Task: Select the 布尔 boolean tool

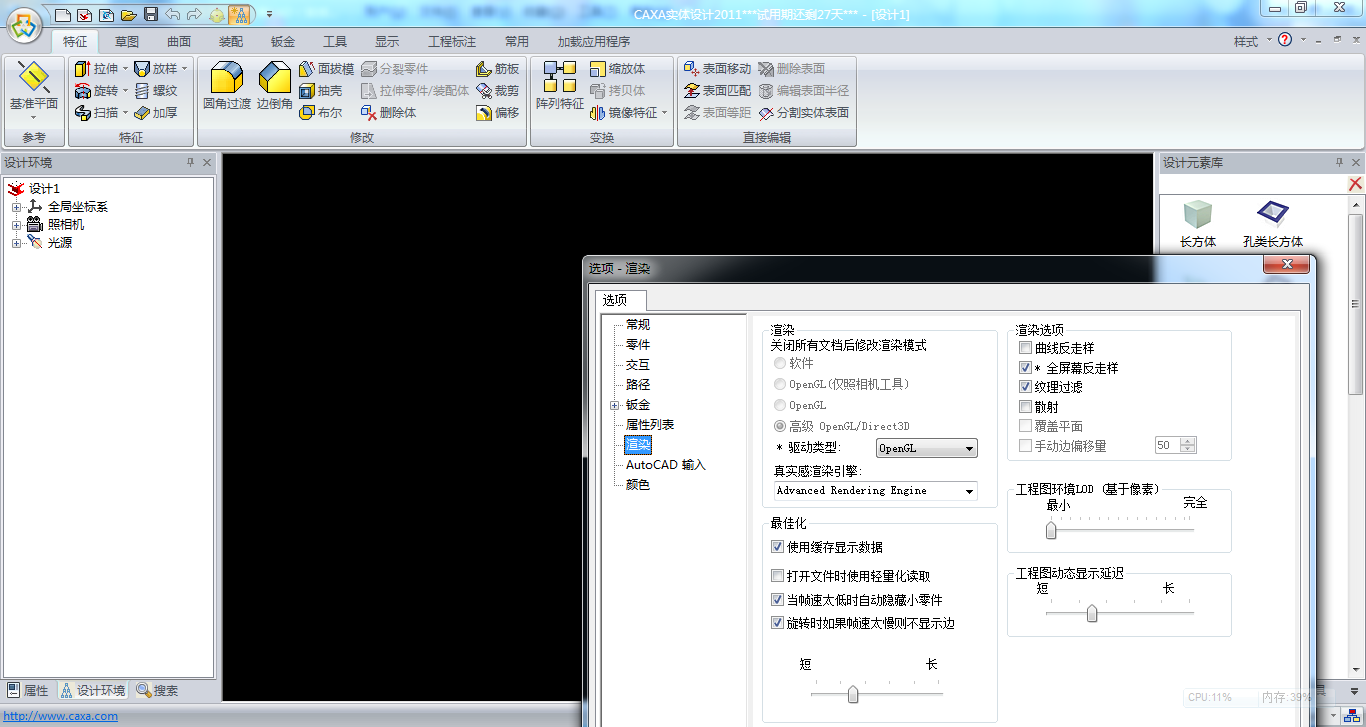Action: [321, 113]
